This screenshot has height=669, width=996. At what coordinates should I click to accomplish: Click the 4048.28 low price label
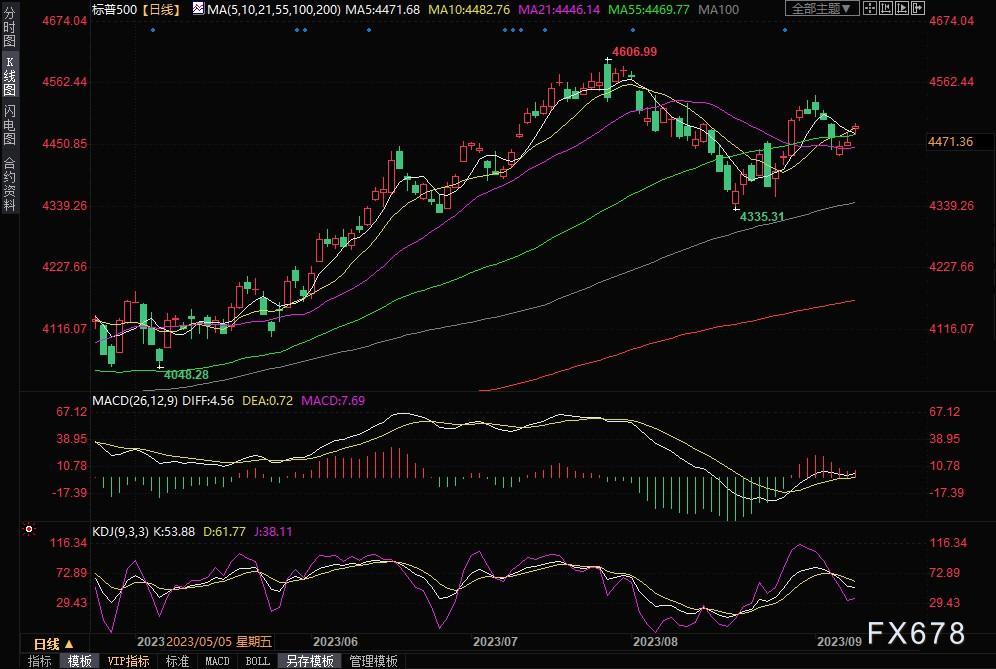tap(186, 375)
